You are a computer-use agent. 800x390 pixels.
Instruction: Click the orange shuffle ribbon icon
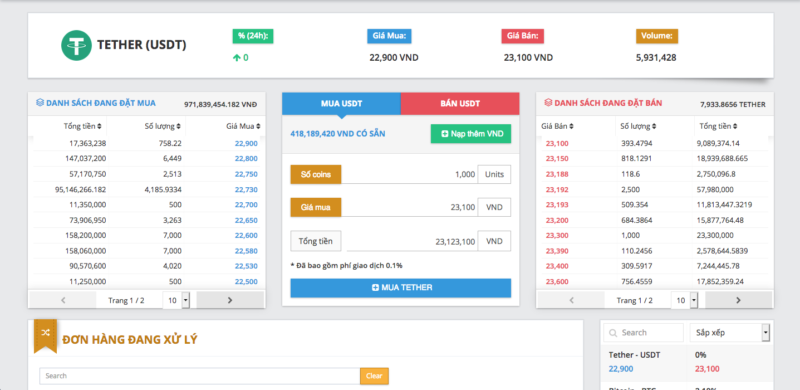(45, 335)
